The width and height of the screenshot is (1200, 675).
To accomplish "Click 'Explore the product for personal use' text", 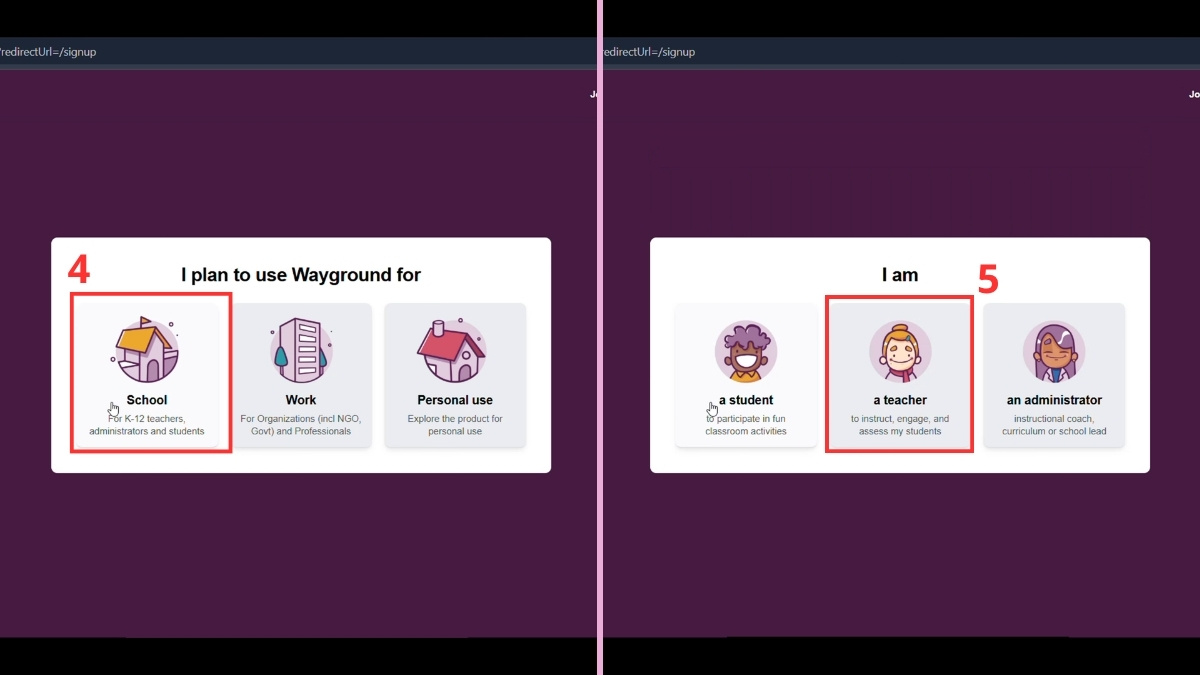I will click(x=455, y=425).
